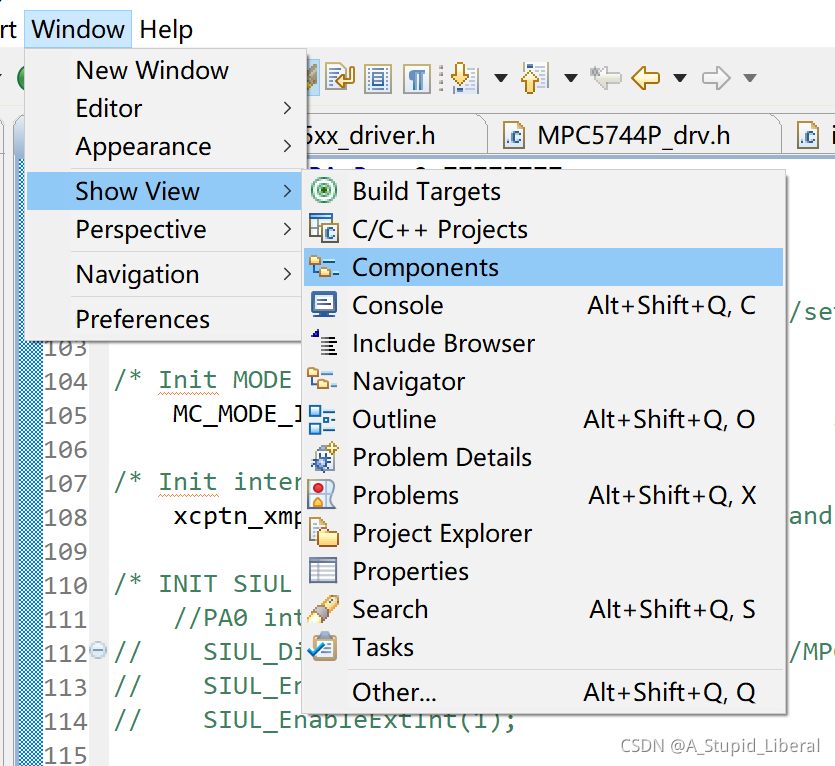The image size is (835, 766).
Task: Click the Back navigation yellow arrow
Action: click(646, 78)
